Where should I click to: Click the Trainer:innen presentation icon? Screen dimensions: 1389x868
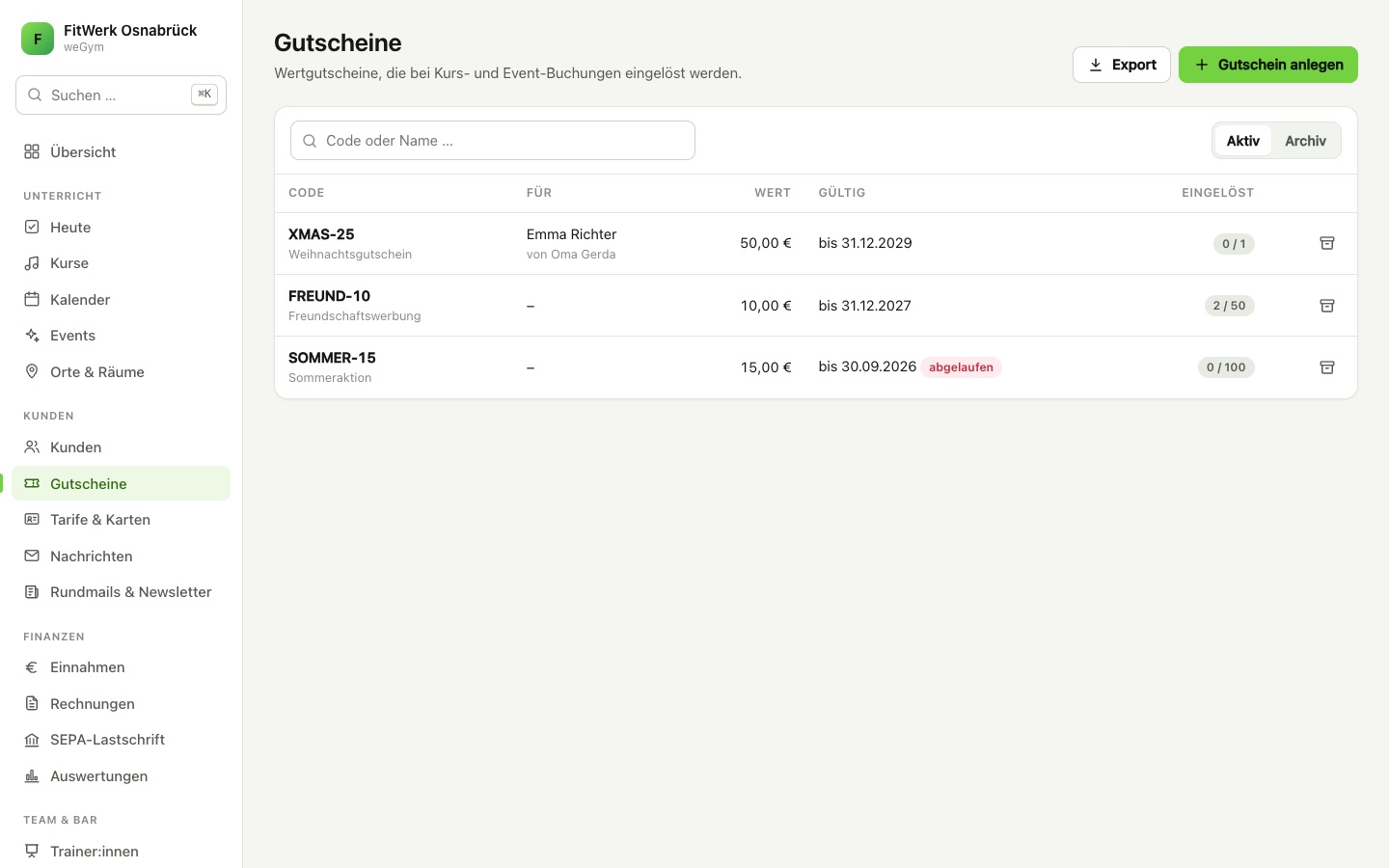coord(32,852)
